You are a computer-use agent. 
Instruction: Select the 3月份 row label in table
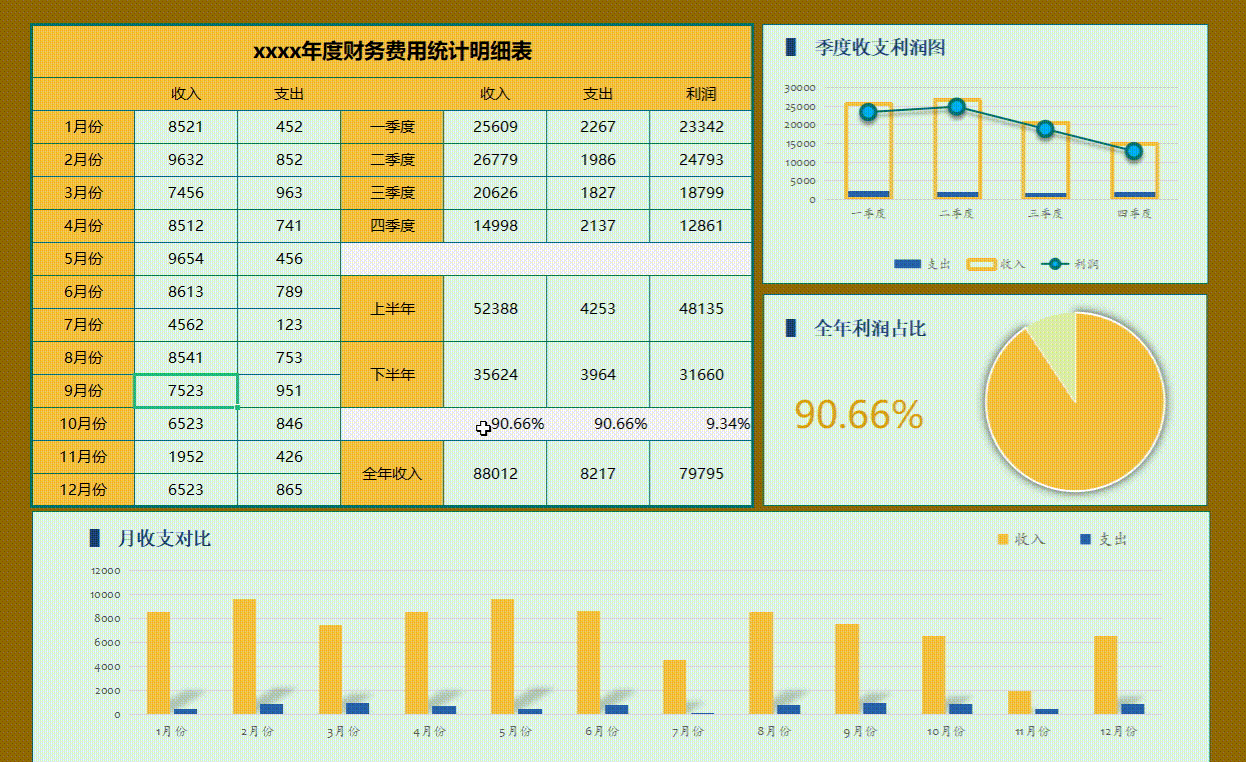pos(83,193)
